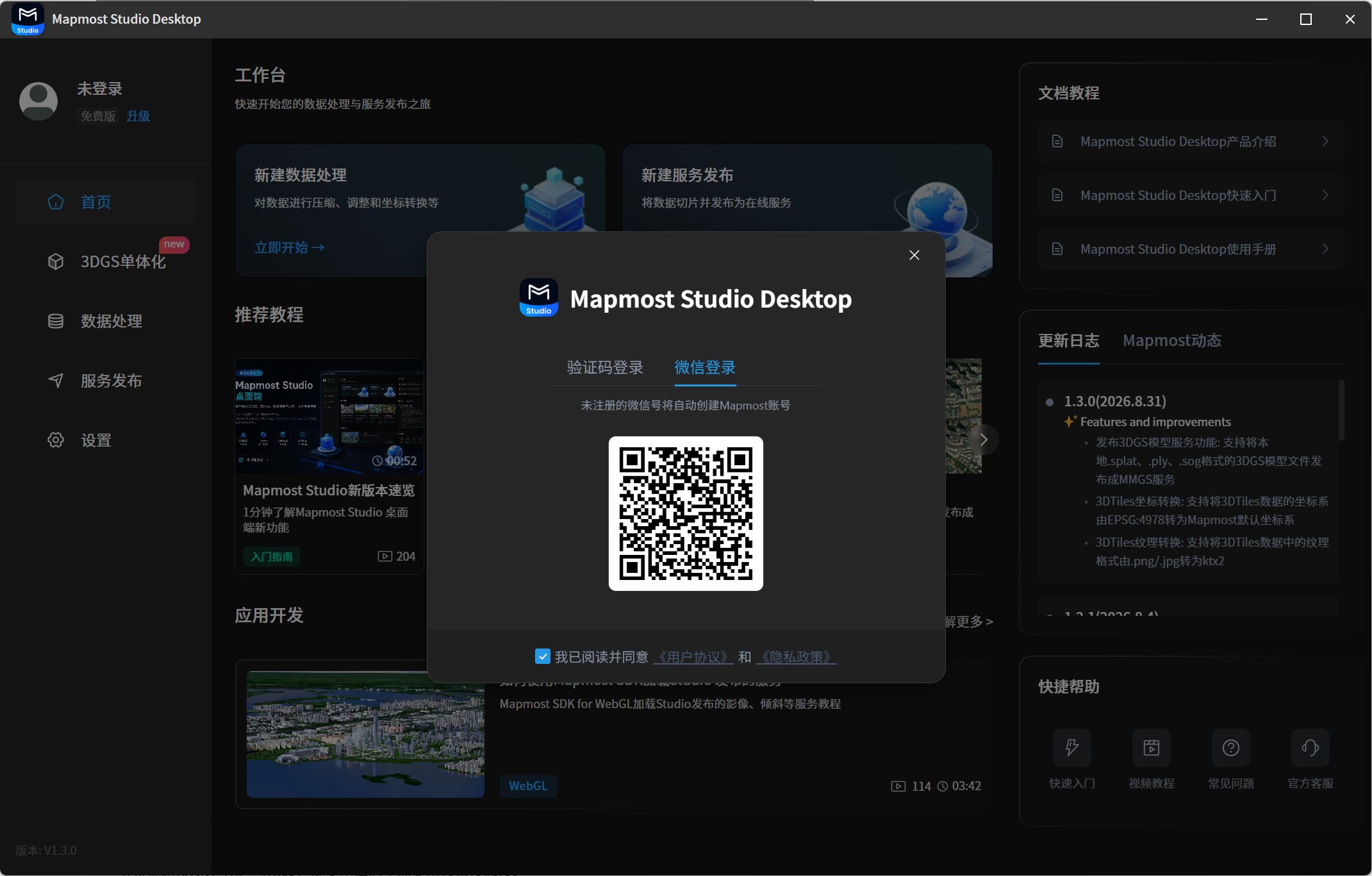Click the 首页 home icon in sidebar
1372x876 pixels.
56,202
